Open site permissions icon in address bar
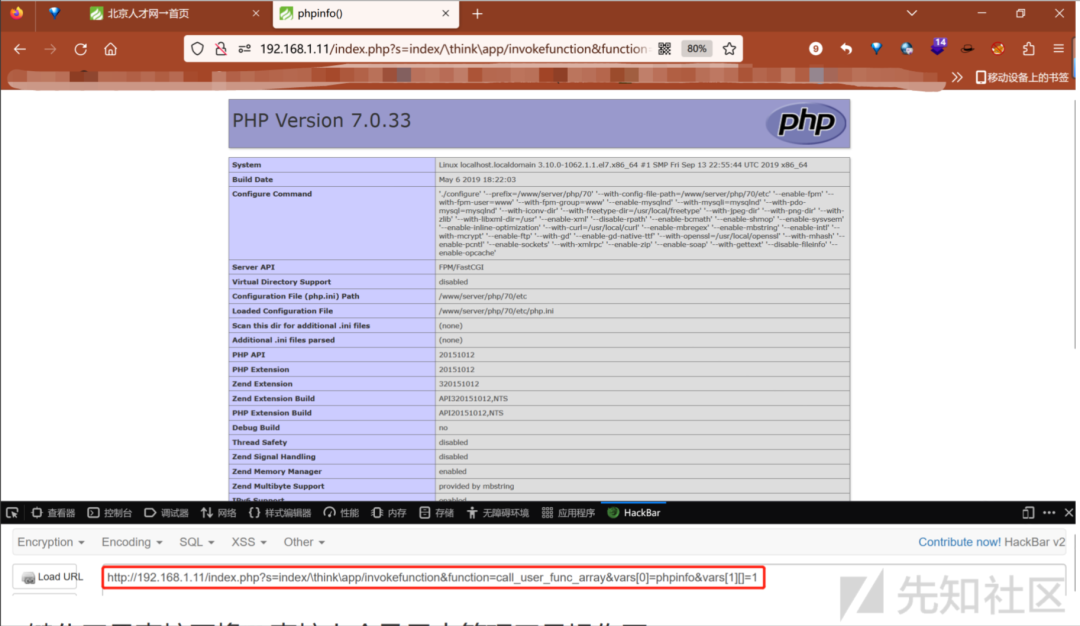Screen dimensions: 1080x626 click(x=245, y=49)
